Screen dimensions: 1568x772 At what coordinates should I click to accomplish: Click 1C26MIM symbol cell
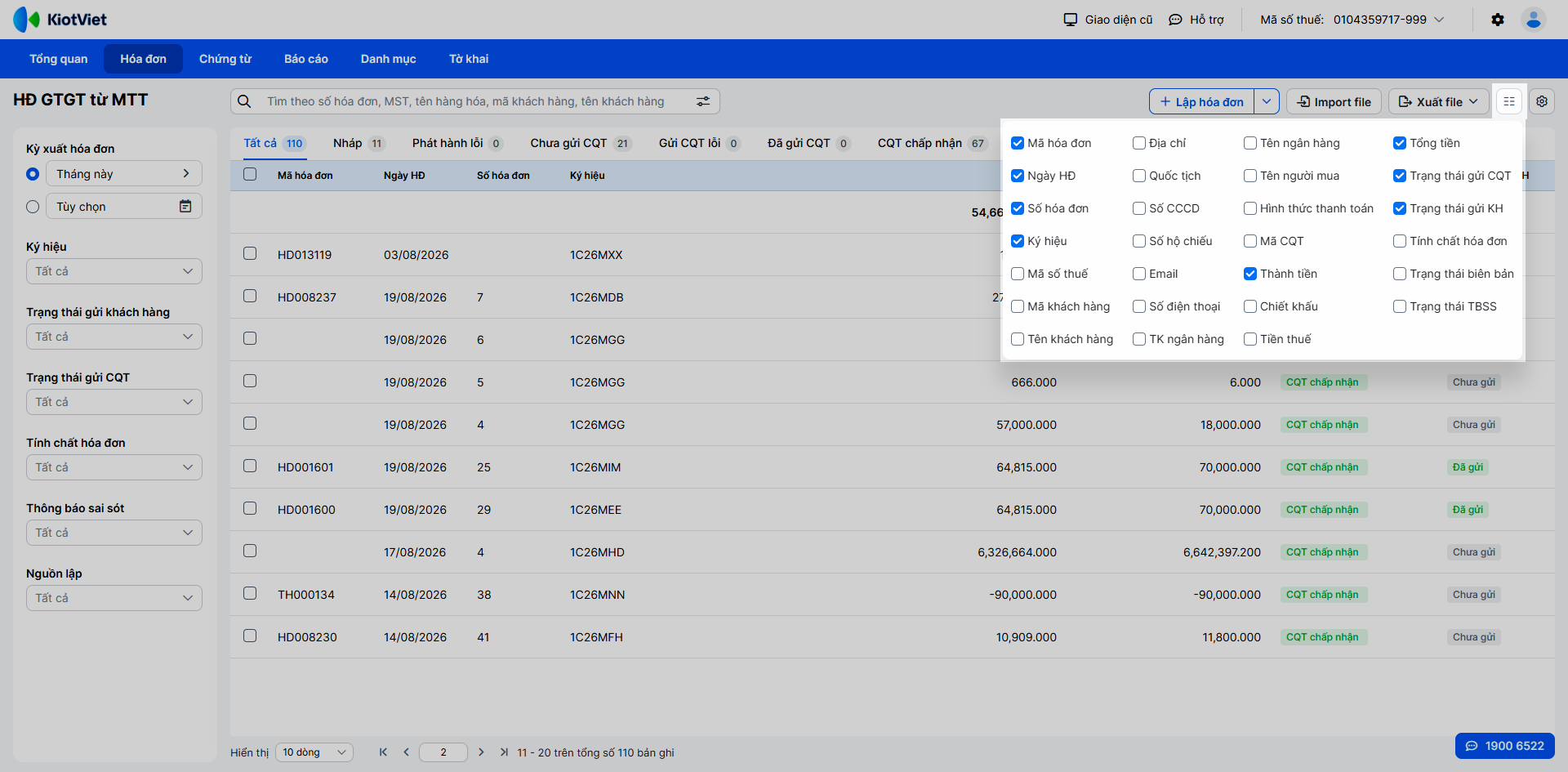[x=595, y=467]
